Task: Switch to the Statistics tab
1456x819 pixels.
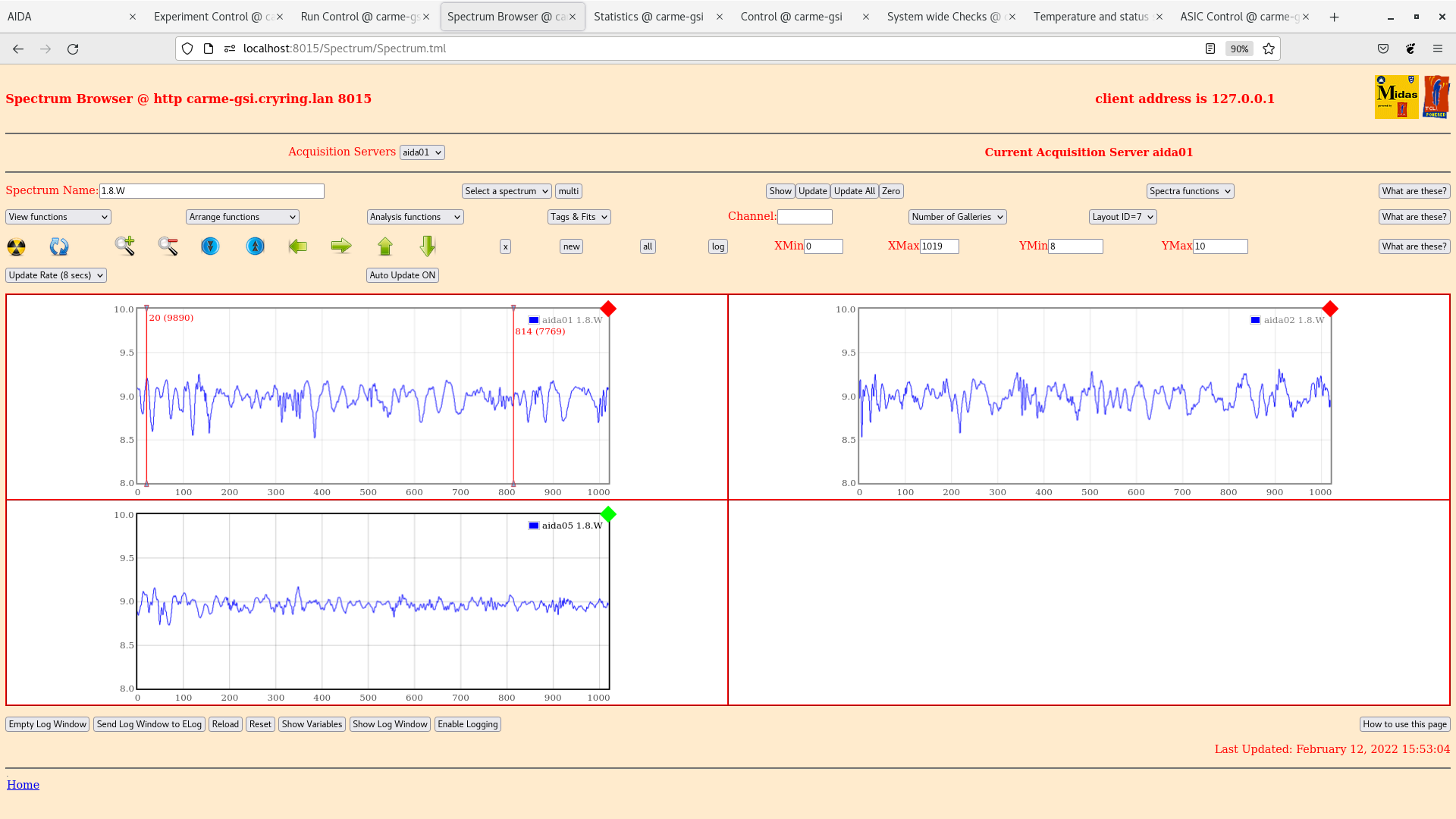Action: click(x=648, y=16)
